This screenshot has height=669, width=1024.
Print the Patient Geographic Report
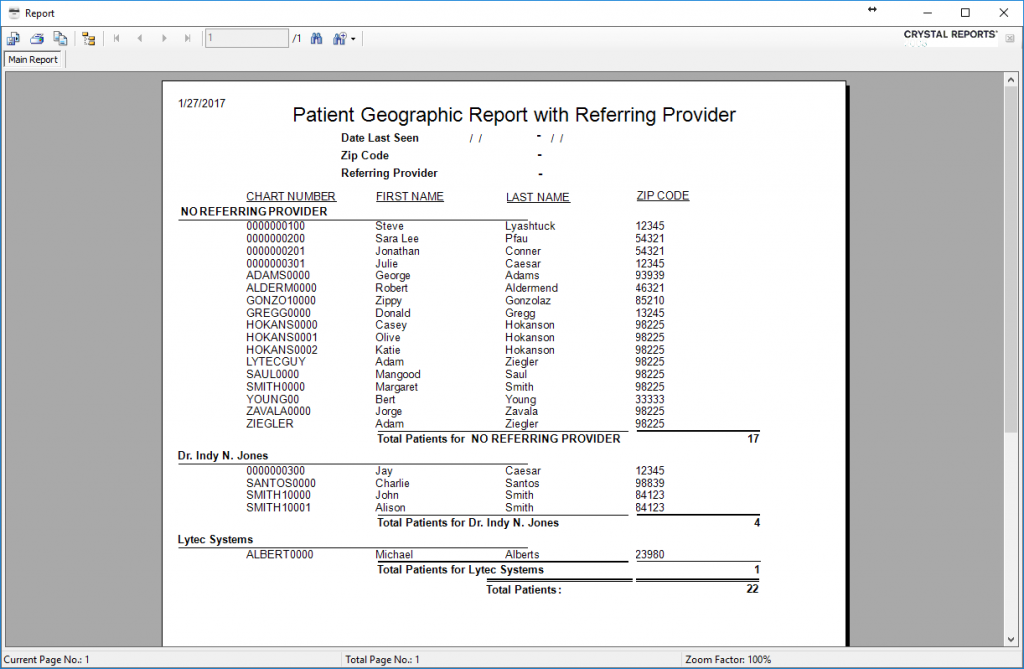pos(36,38)
